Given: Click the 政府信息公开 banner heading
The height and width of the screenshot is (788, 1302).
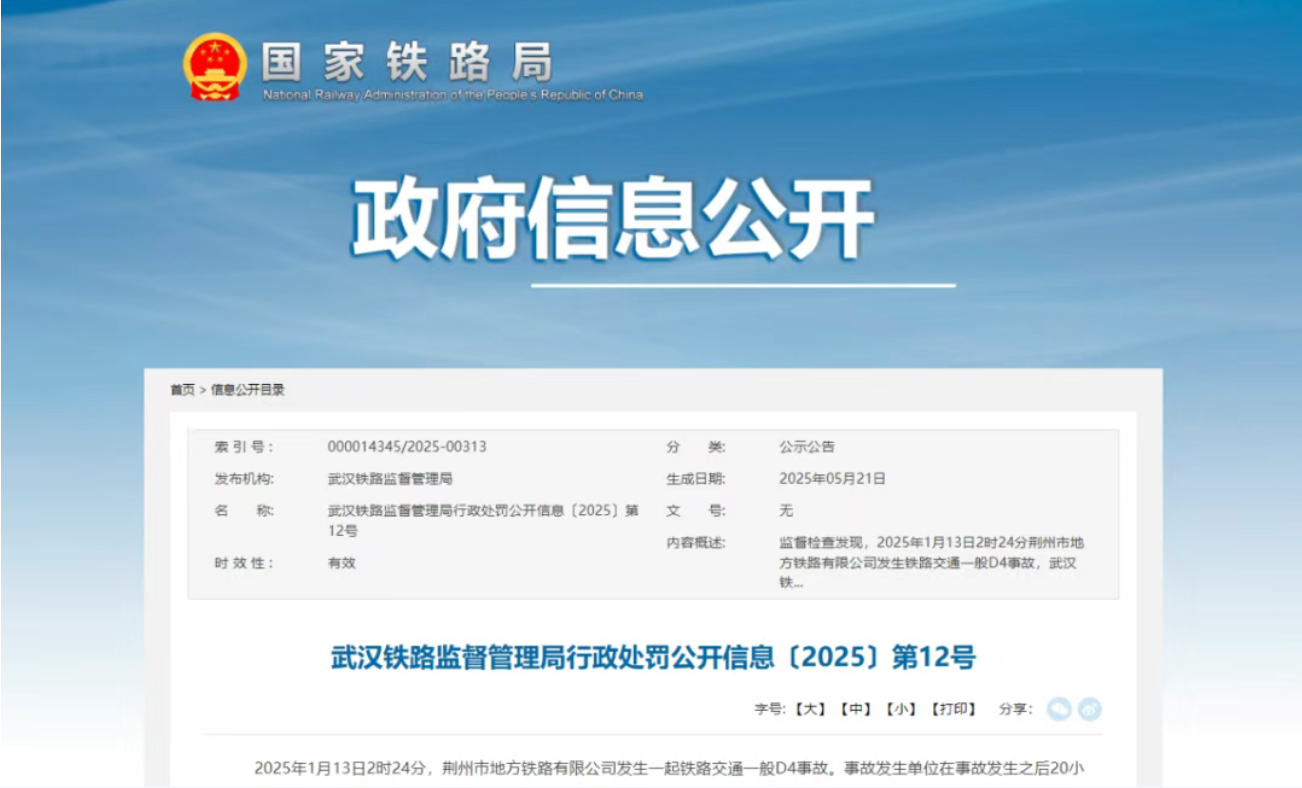Looking at the screenshot, I should pyautogui.click(x=613, y=219).
